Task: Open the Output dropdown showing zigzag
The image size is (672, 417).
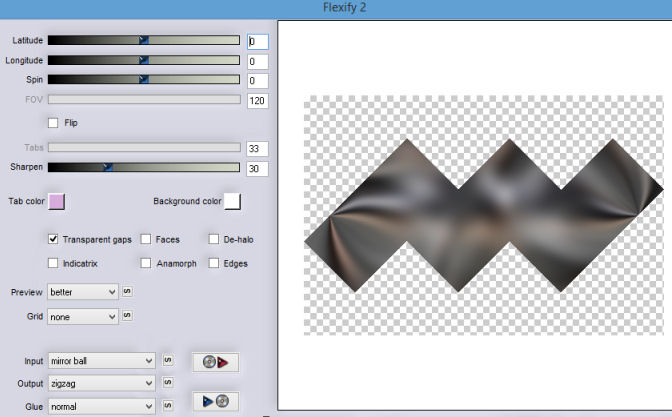Action: [x=102, y=383]
